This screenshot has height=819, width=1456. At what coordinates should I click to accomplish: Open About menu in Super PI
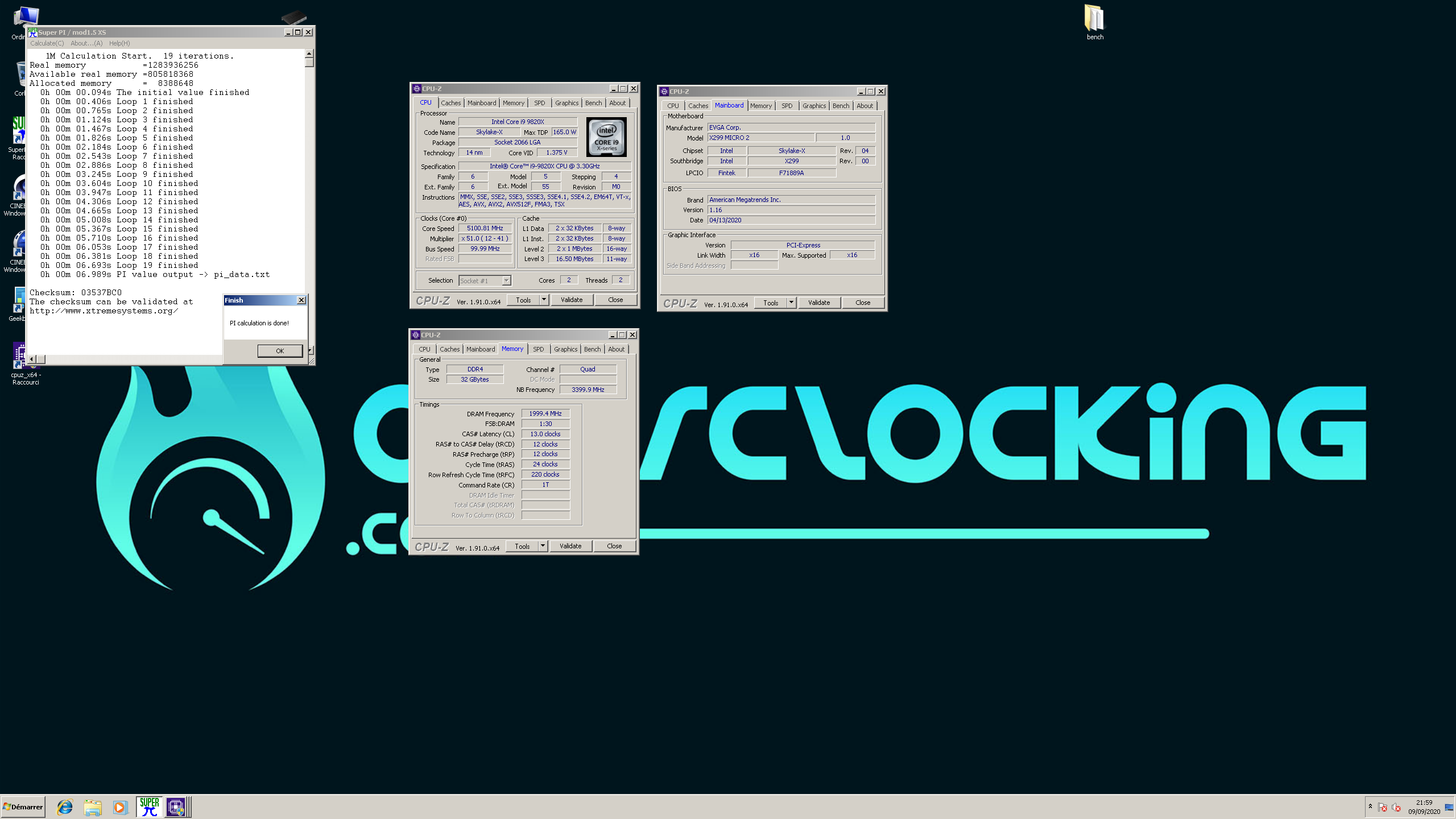point(86,43)
